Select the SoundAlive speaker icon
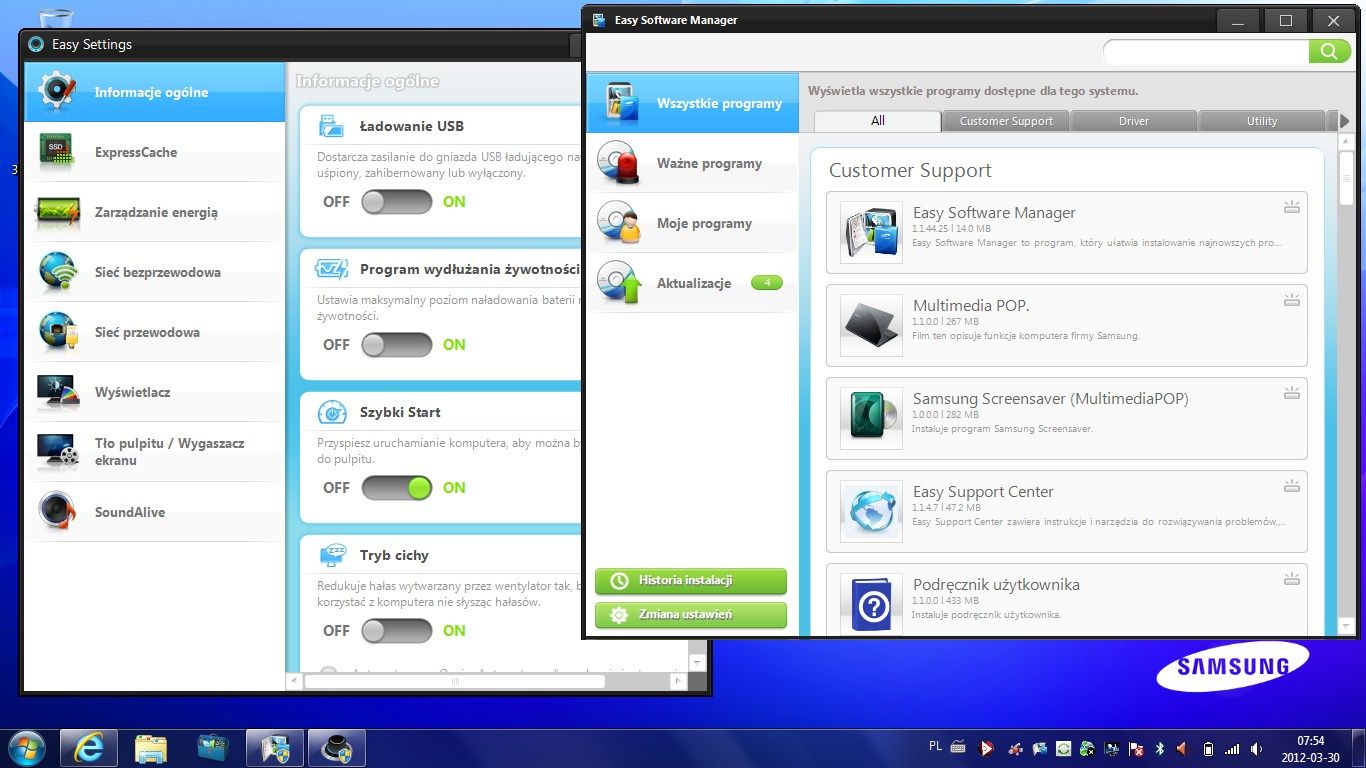The width and height of the screenshot is (1366, 768). (x=57, y=511)
